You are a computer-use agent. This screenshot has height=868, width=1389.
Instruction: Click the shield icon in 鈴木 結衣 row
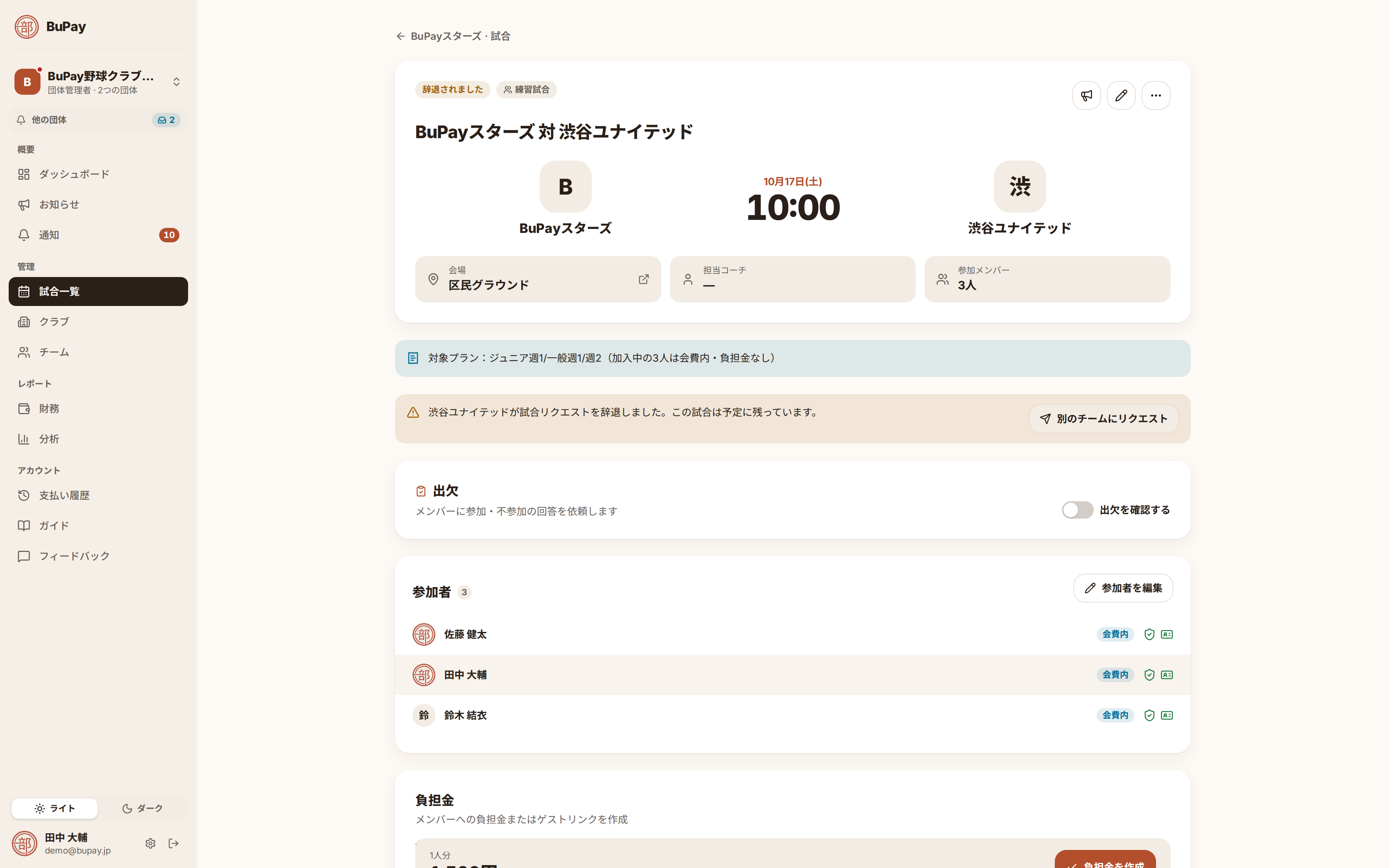(x=1149, y=715)
